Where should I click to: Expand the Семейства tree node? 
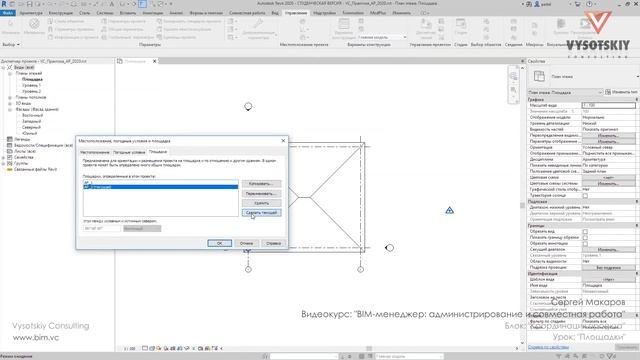3,157
